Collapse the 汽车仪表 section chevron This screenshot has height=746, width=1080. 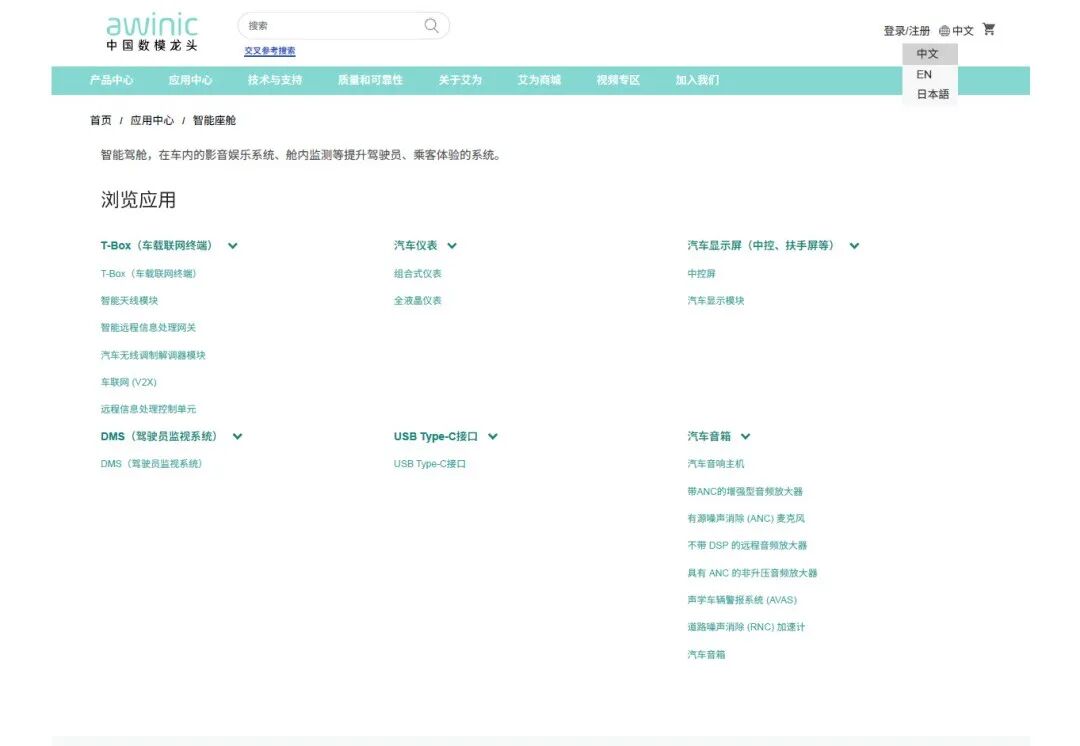click(452, 246)
